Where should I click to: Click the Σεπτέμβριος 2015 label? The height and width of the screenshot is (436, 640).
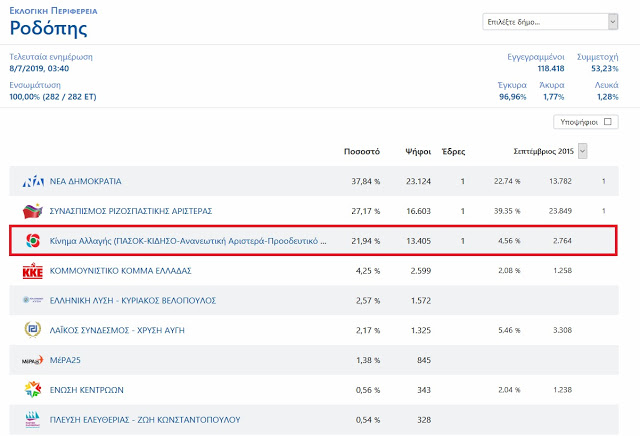click(544, 151)
